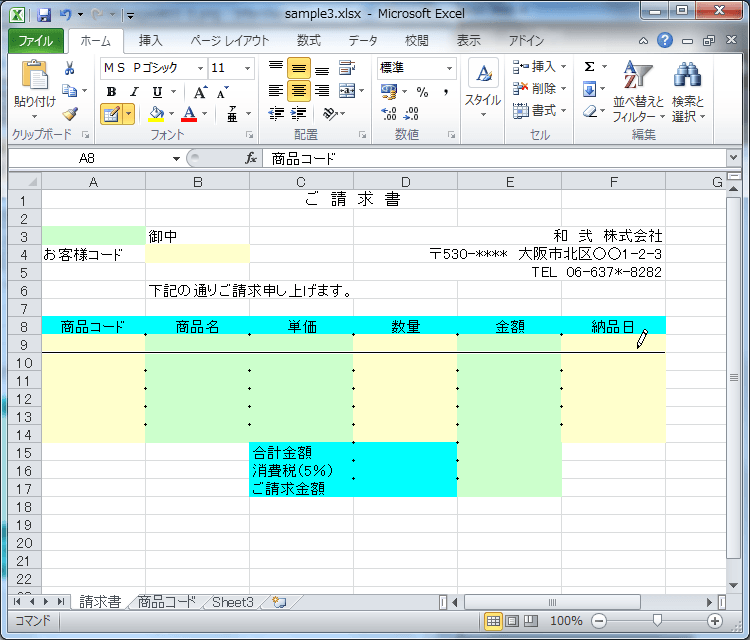Expand font color dropdown arrow
This screenshot has height=640, width=750.
click(x=204, y=114)
